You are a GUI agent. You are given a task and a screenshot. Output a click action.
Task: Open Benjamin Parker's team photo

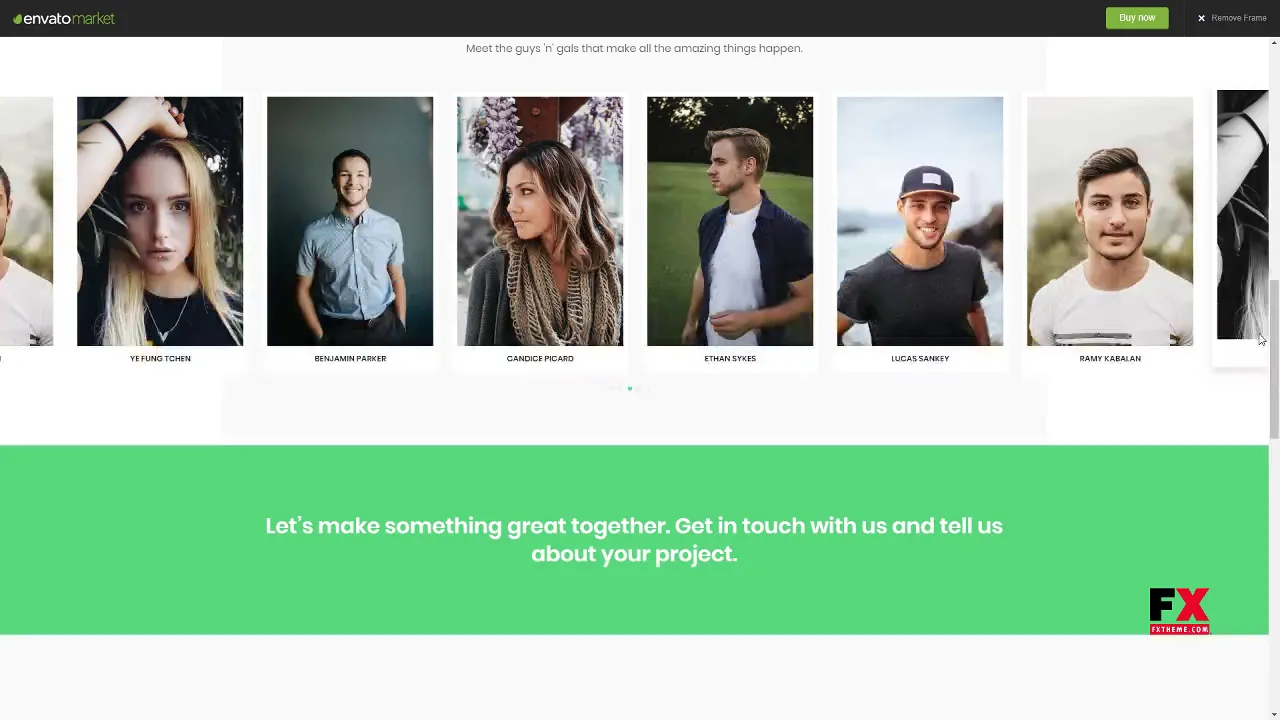[x=350, y=221]
